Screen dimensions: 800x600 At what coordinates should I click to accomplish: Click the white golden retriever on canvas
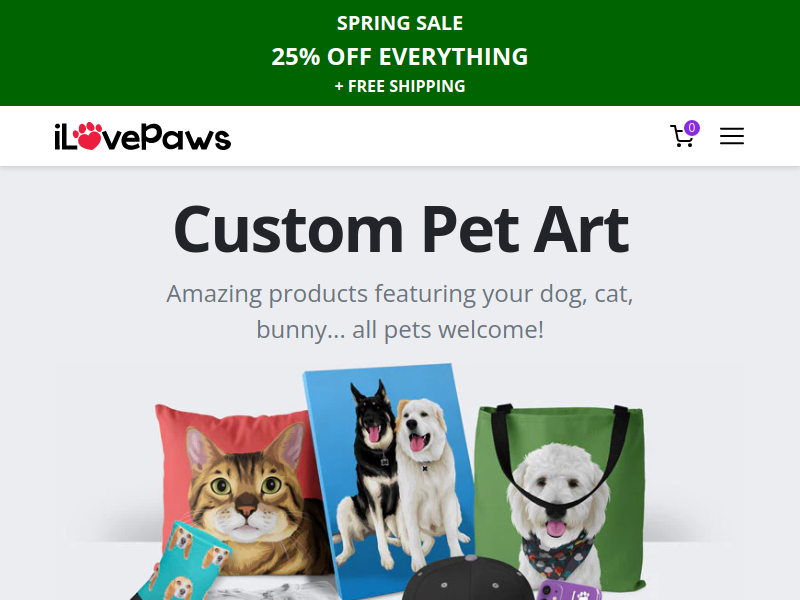tap(426, 472)
